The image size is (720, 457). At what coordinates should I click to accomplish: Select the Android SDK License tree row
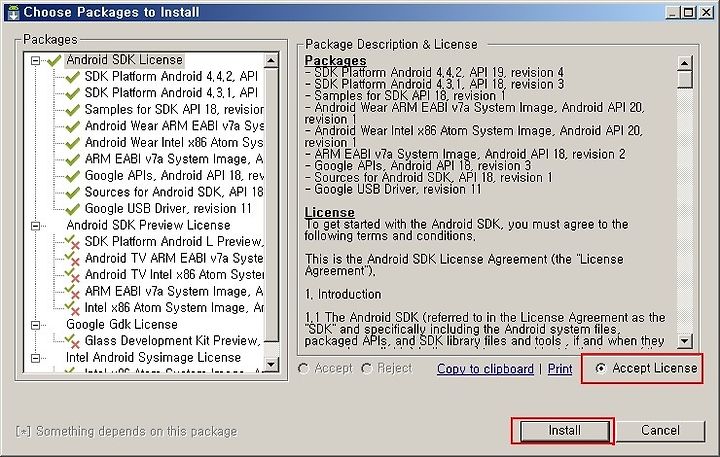coord(124,60)
